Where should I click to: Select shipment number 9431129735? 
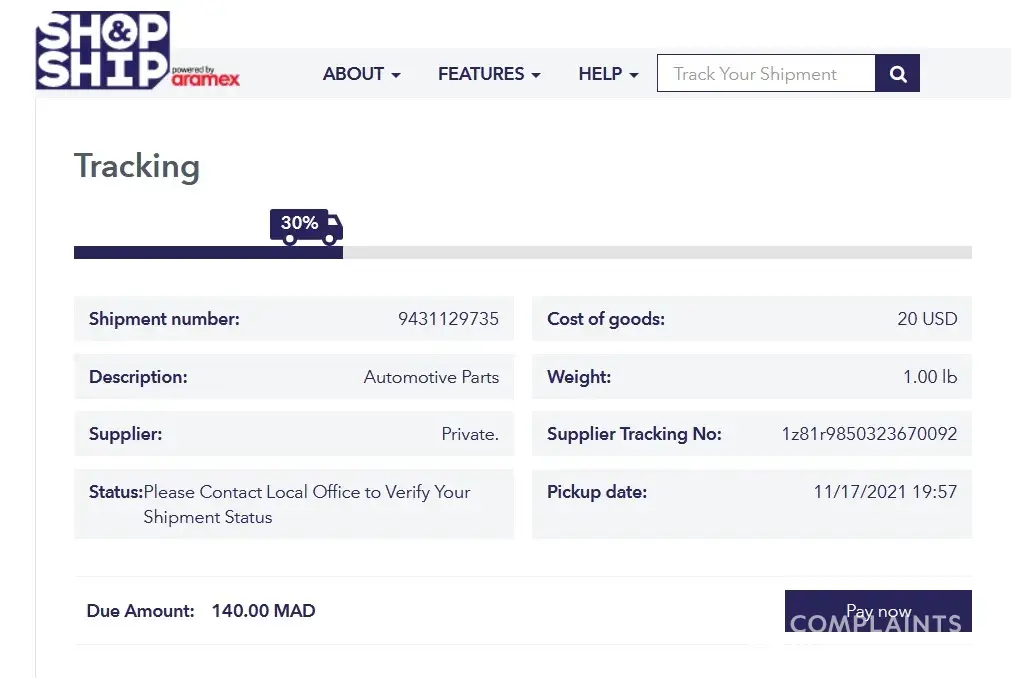tap(448, 320)
